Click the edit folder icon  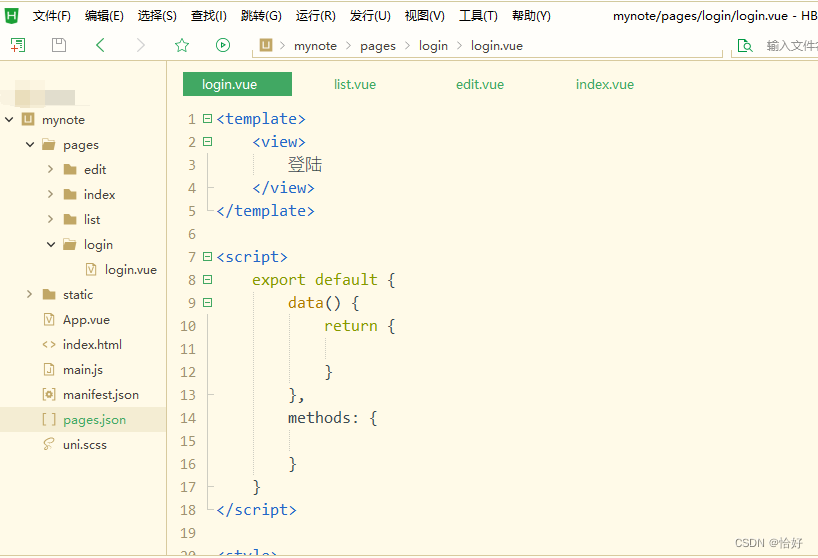[70, 169]
